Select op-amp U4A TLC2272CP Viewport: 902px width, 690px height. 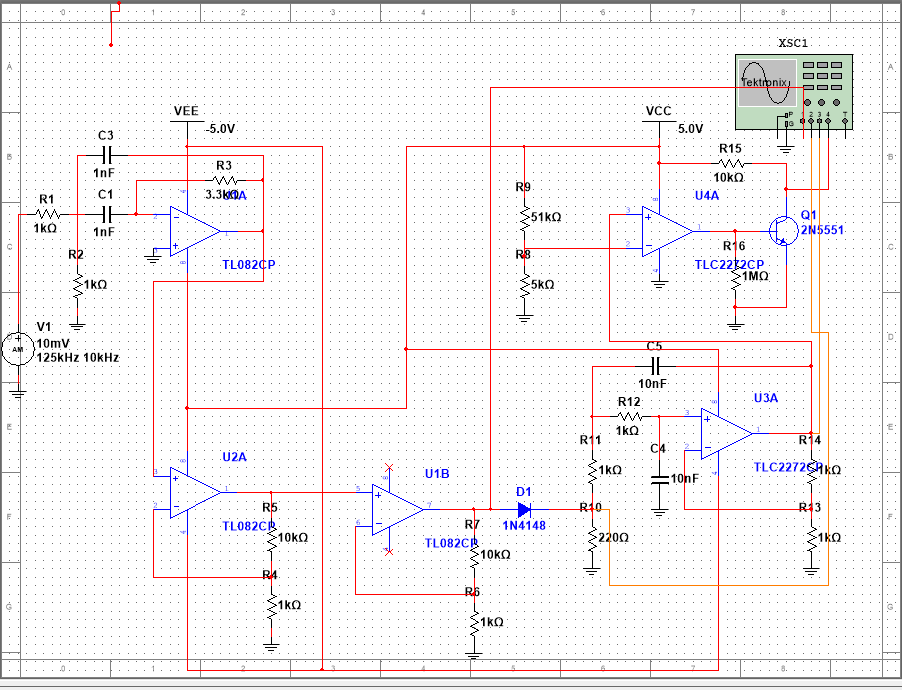pyautogui.click(x=660, y=230)
